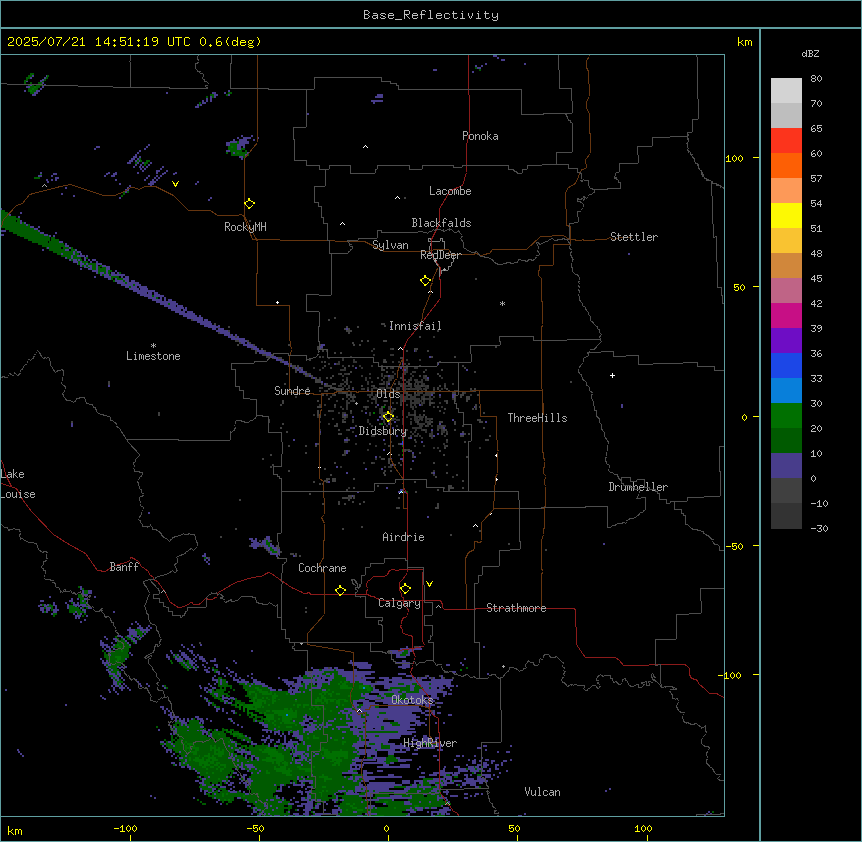The image size is (862, 842).
Task: Click the Banff label
Action: tap(124, 567)
